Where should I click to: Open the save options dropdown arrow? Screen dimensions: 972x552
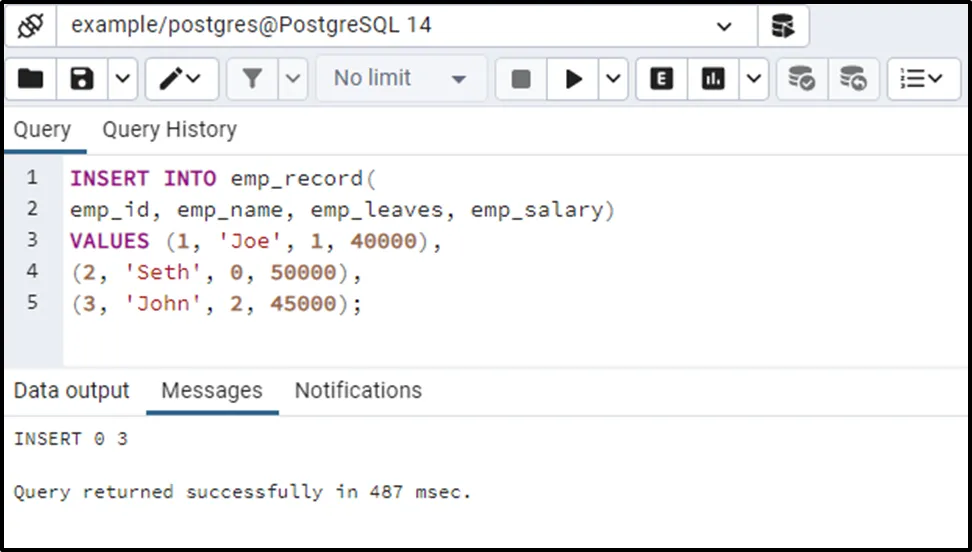pyautogui.click(x=122, y=78)
